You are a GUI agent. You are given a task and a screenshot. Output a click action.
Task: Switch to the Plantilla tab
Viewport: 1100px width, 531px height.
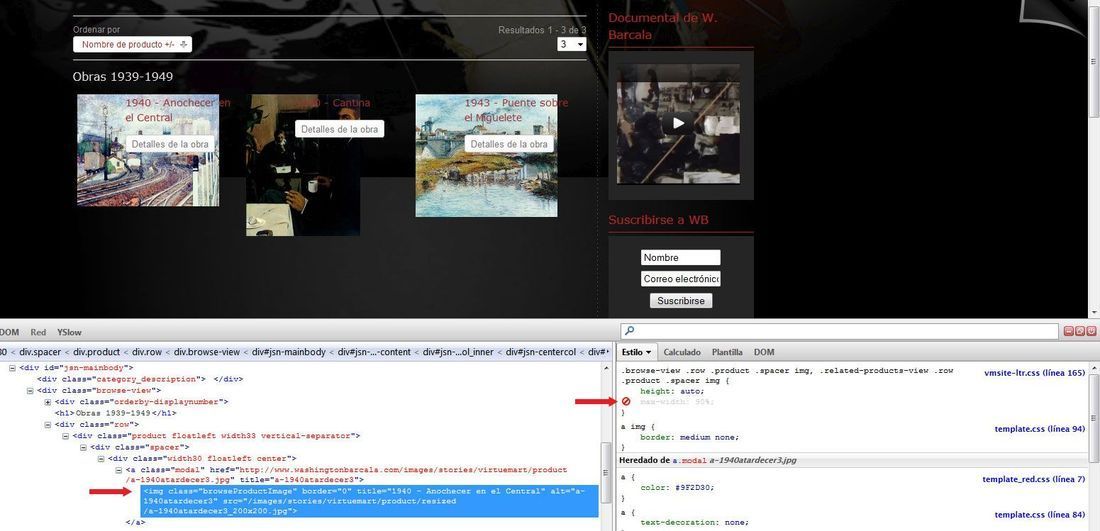(x=727, y=352)
